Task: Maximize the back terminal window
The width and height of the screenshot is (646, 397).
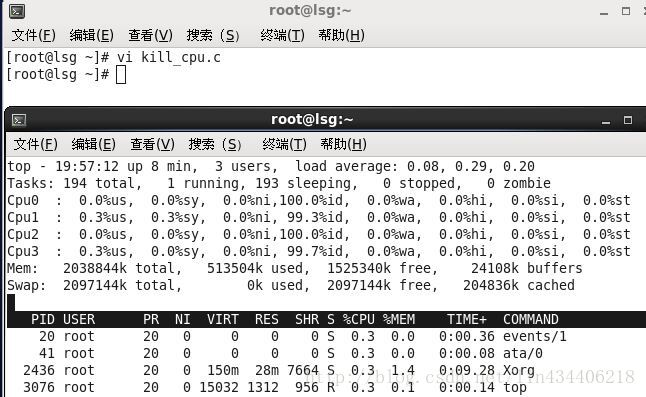Action: coord(626,11)
